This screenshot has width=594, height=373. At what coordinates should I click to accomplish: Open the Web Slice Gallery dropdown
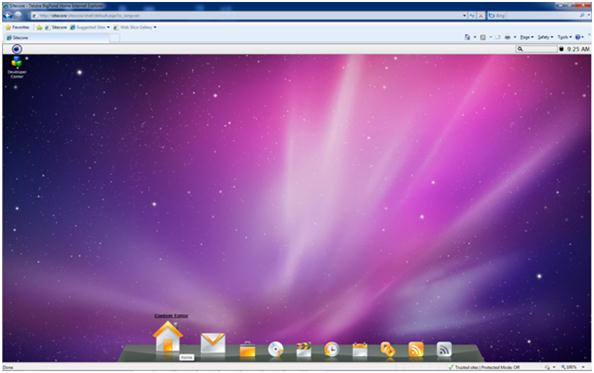135,28
